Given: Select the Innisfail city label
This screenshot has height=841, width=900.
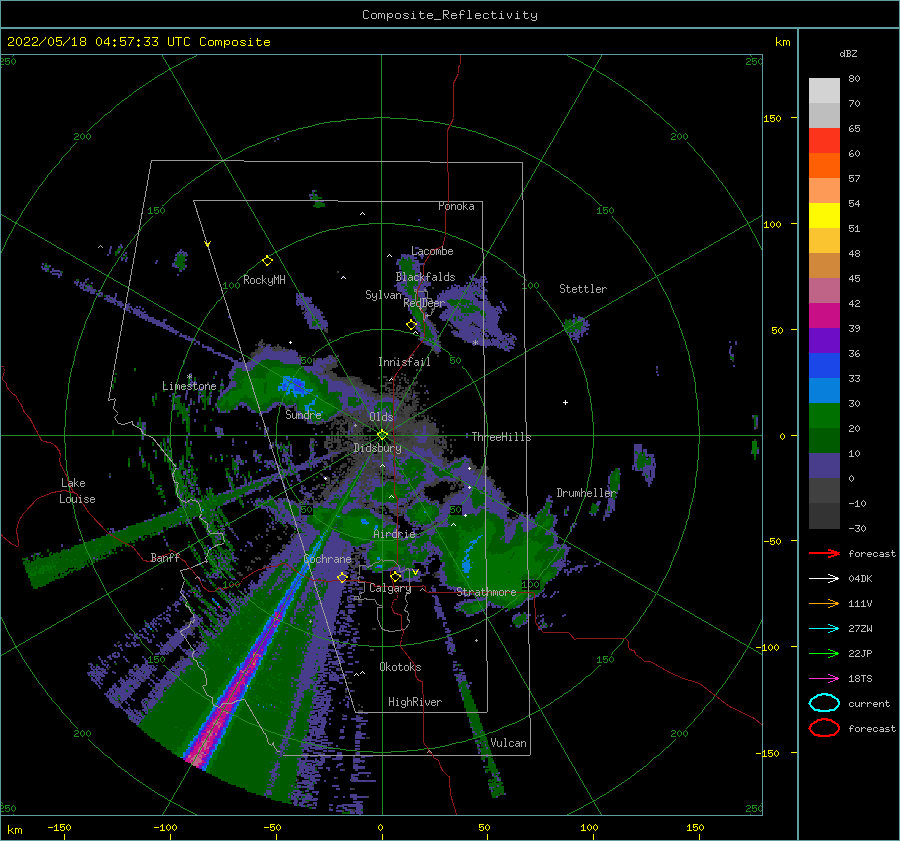Looking at the screenshot, I should point(404,362).
